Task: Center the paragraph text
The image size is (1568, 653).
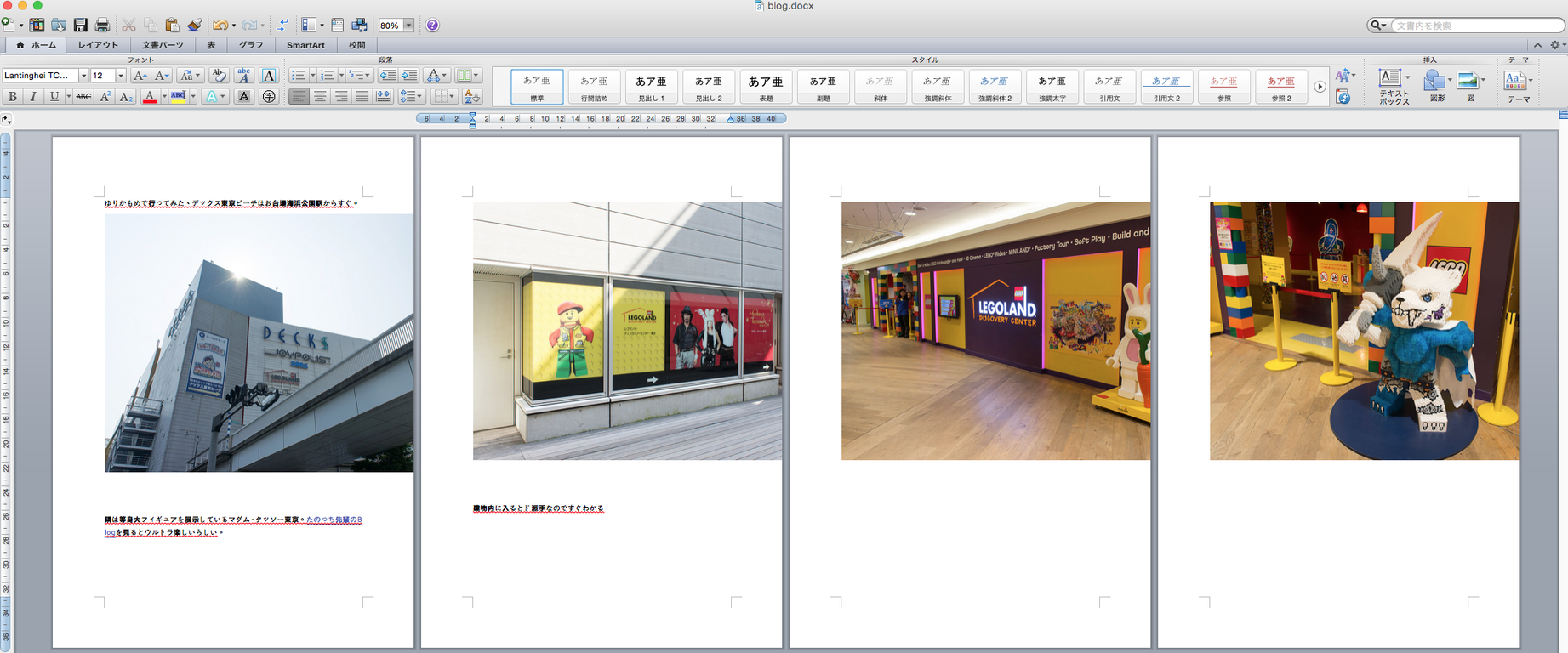Action: click(320, 97)
